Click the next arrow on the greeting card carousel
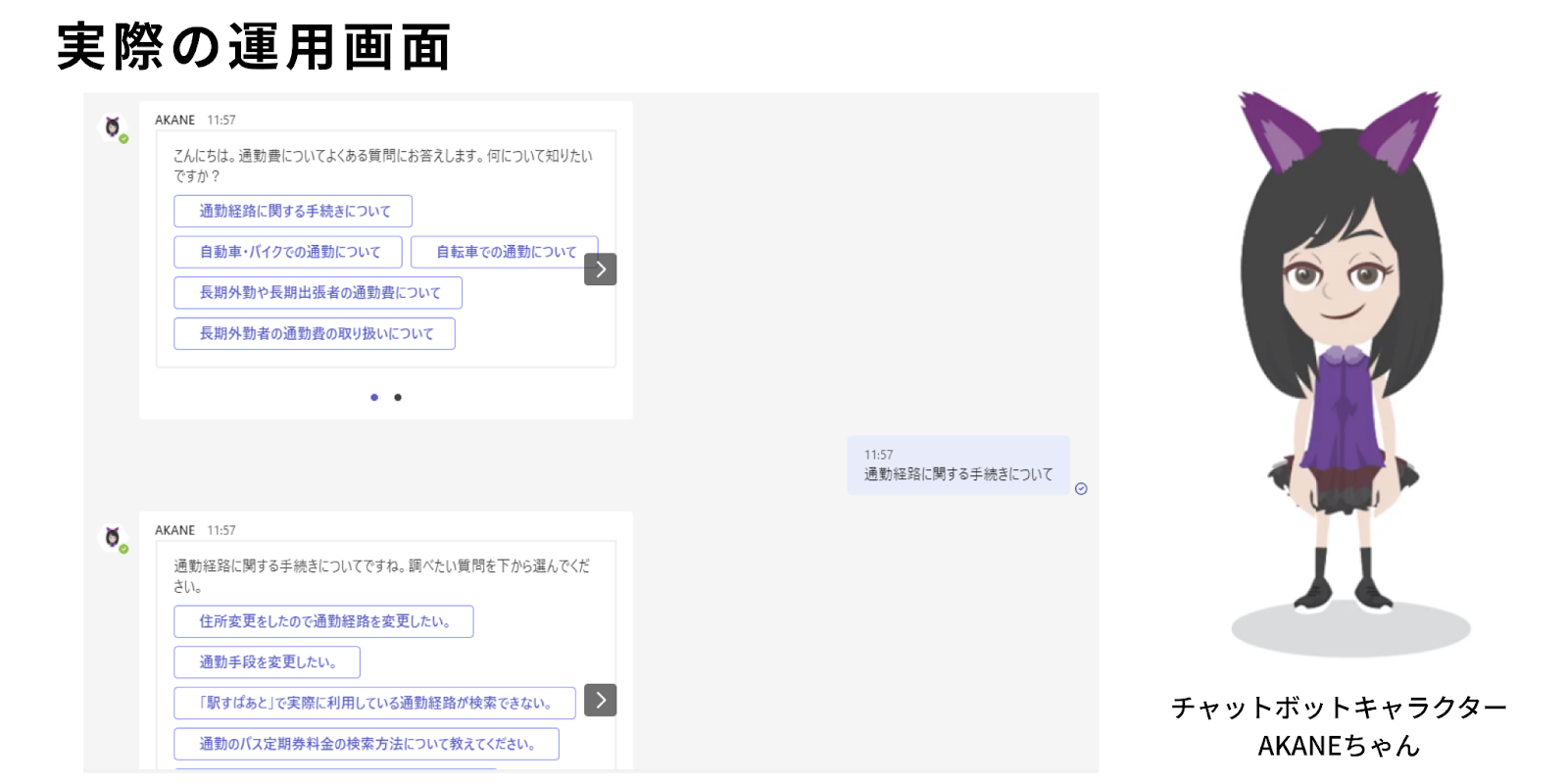 point(600,269)
